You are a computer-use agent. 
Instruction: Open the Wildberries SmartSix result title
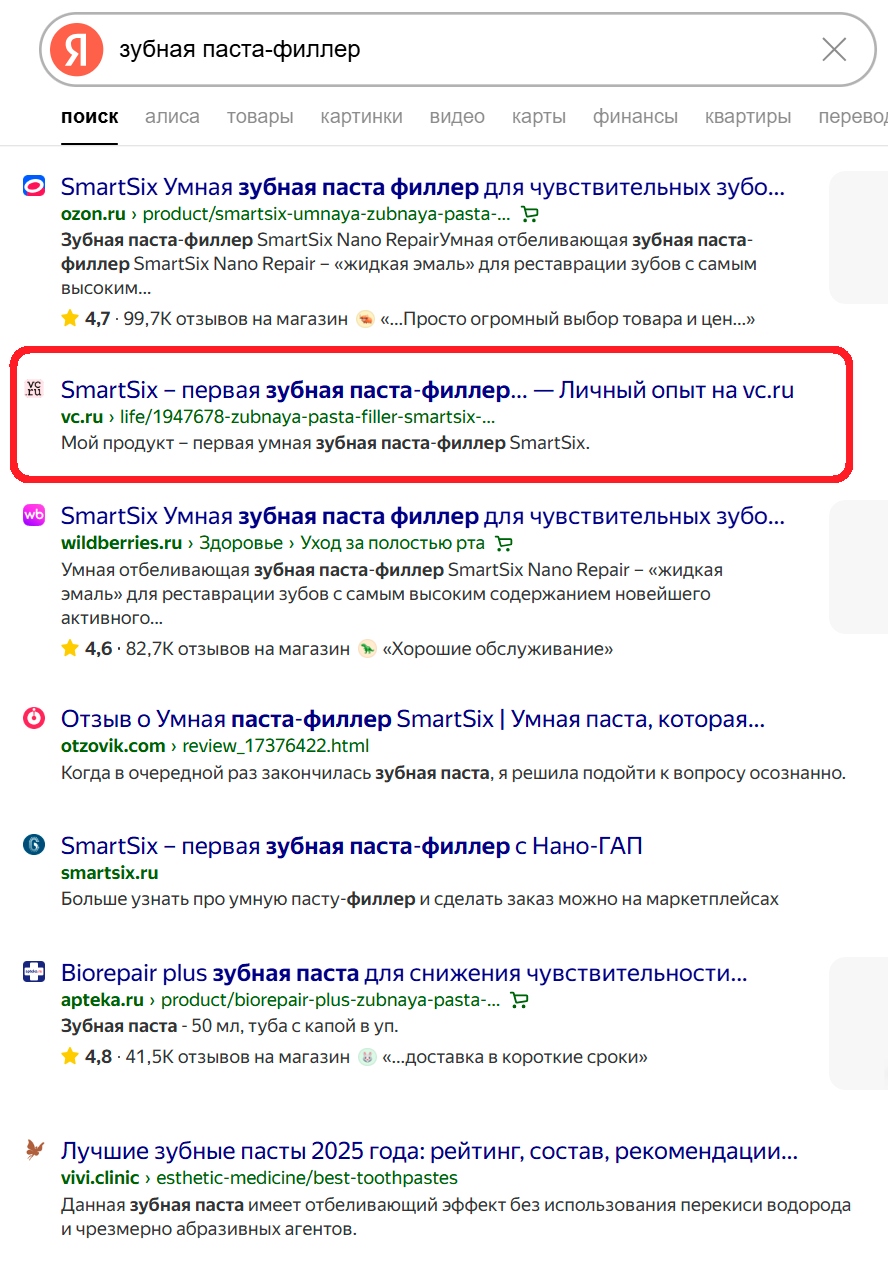[423, 517]
